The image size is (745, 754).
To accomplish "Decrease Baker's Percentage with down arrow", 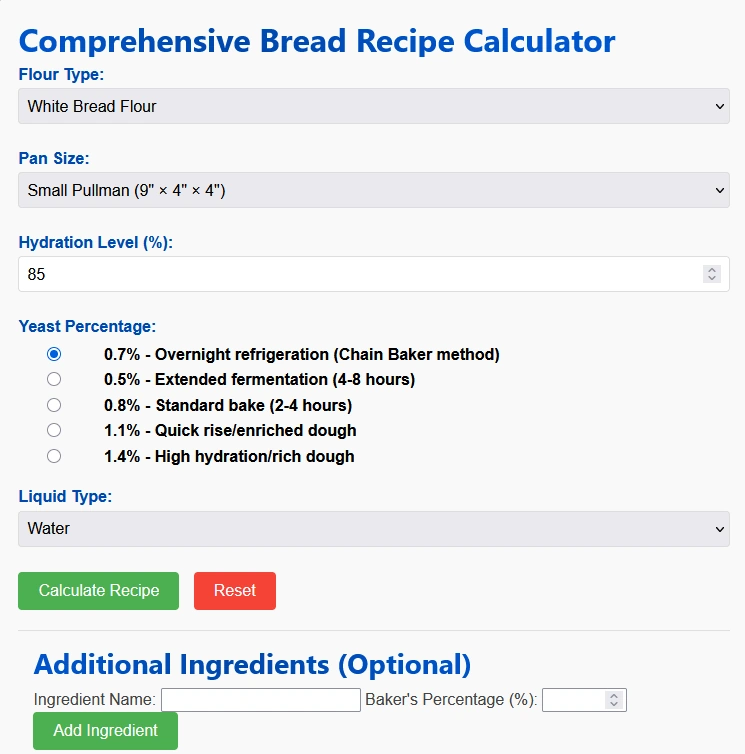I will tap(614, 704).
